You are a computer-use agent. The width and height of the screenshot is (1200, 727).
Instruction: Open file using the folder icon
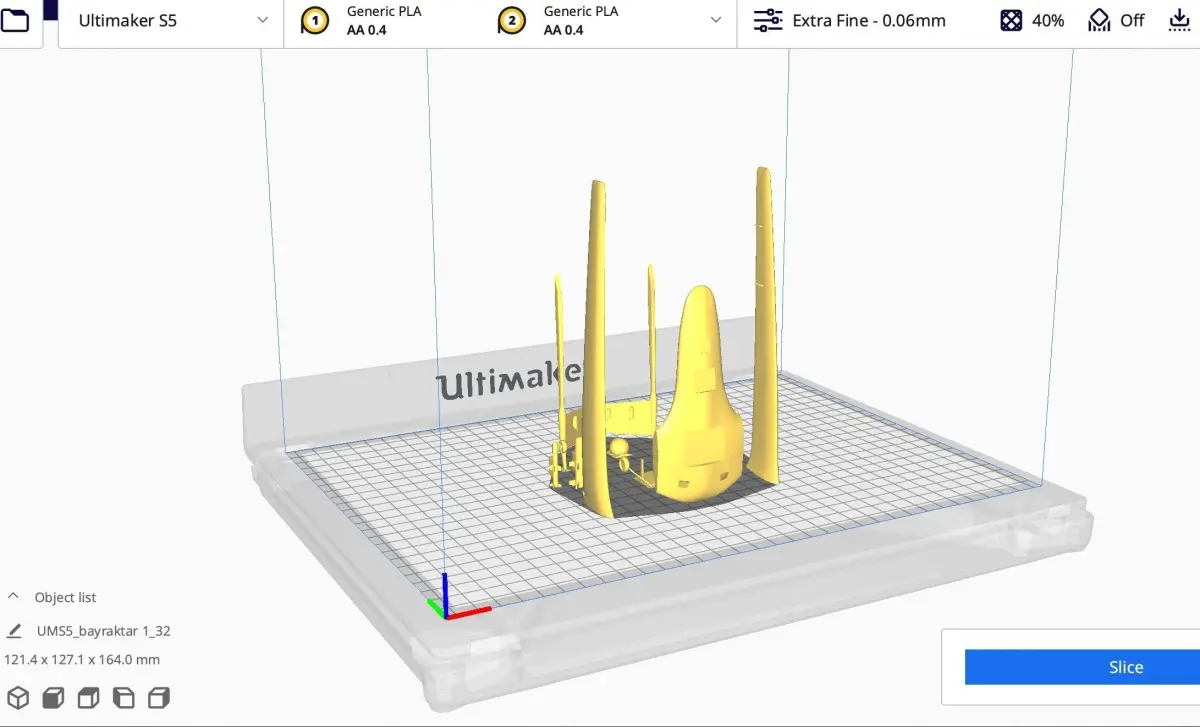[14, 20]
